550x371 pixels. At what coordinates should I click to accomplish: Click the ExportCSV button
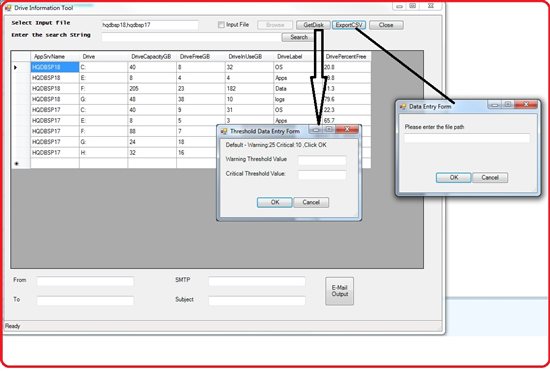coord(349,25)
